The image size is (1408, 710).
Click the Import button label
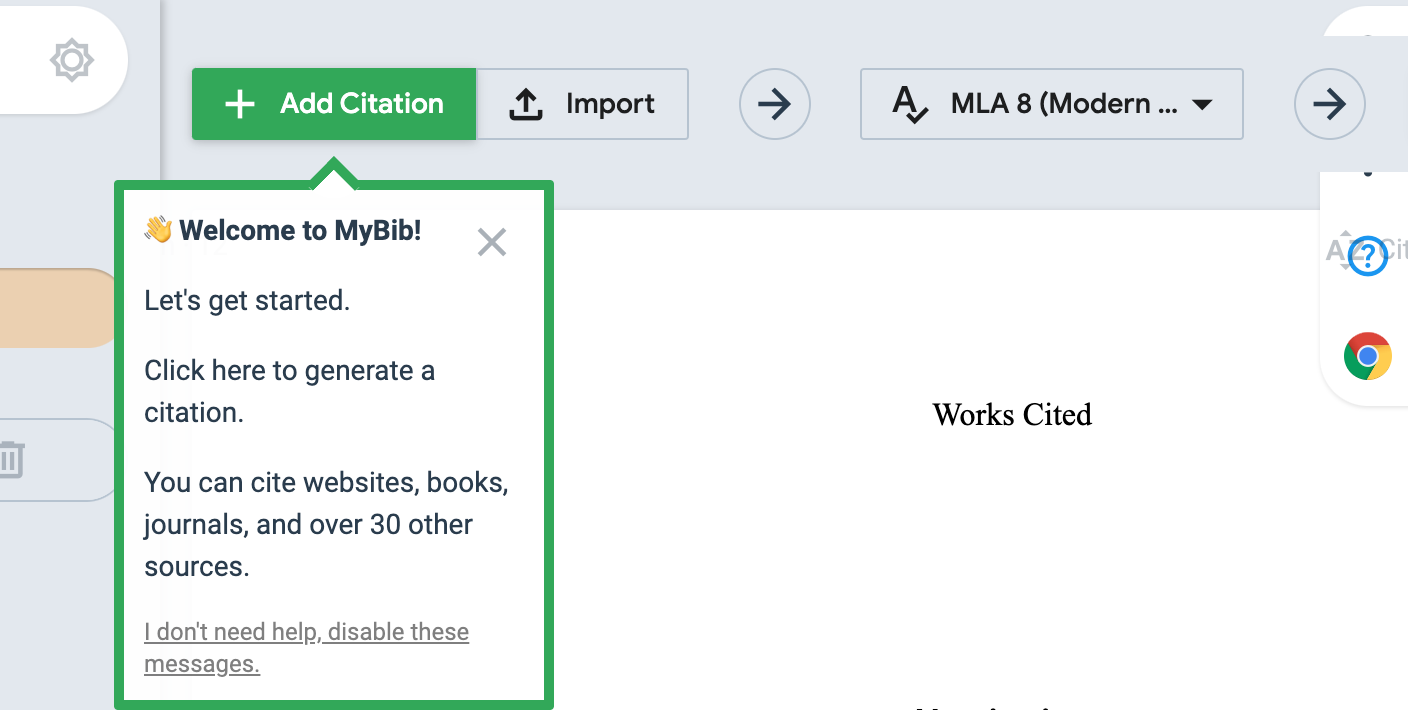(610, 104)
